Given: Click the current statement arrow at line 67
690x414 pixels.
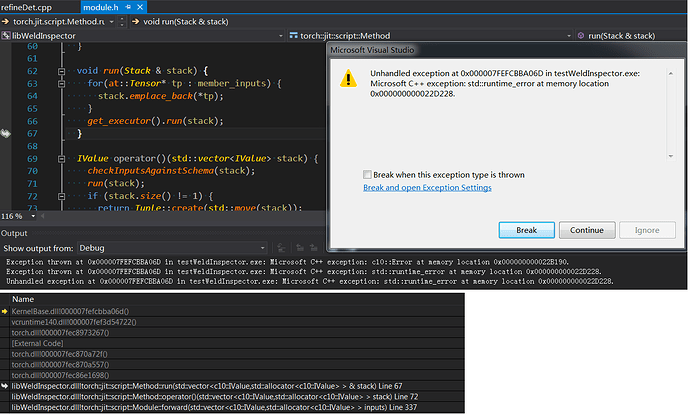Looking at the screenshot, I should click(x=7, y=132).
